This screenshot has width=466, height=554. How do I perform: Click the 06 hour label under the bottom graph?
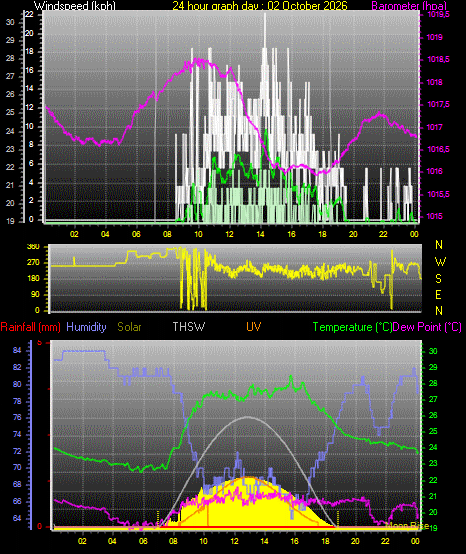(x=143, y=541)
